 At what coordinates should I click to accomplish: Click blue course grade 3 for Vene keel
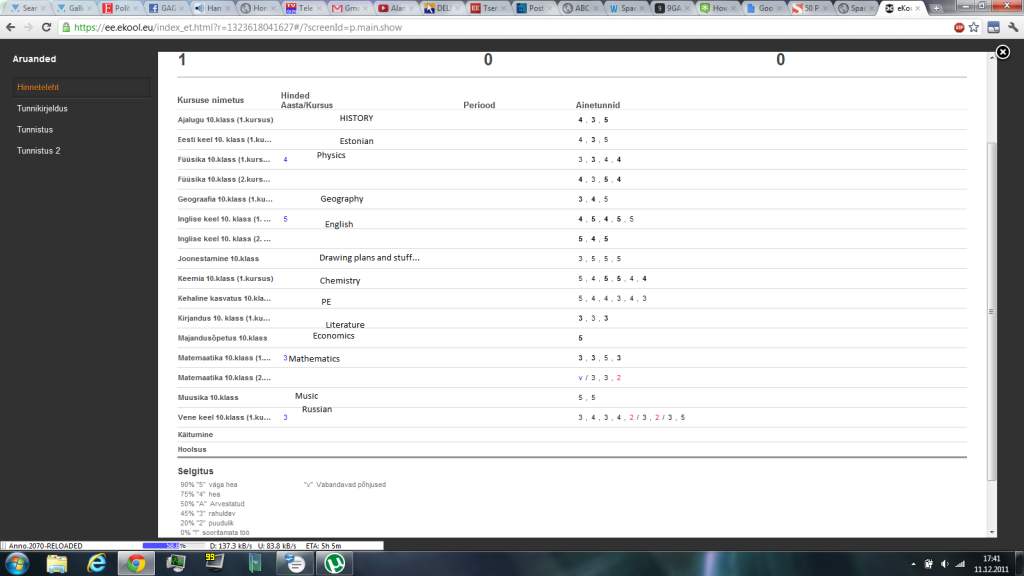tap(285, 417)
